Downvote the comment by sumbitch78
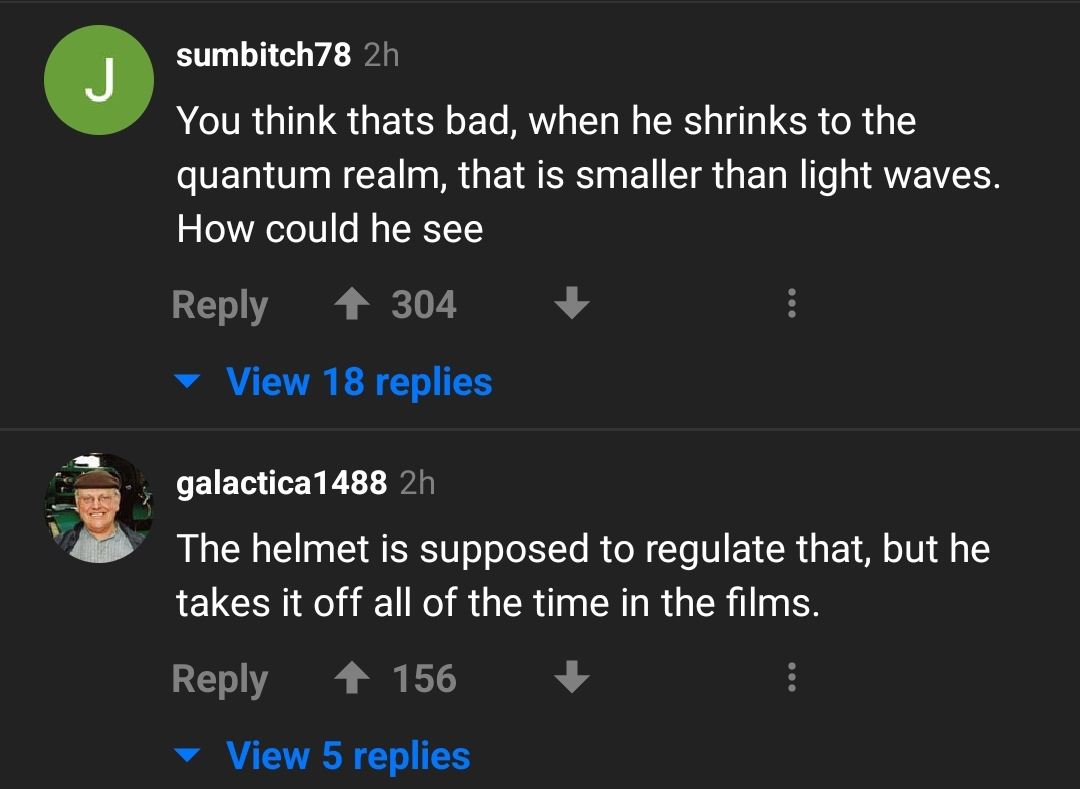The height and width of the screenshot is (789, 1080). [x=571, y=305]
